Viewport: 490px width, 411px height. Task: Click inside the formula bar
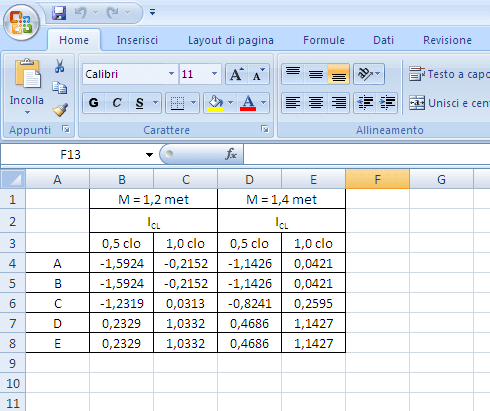coord(367,154)
